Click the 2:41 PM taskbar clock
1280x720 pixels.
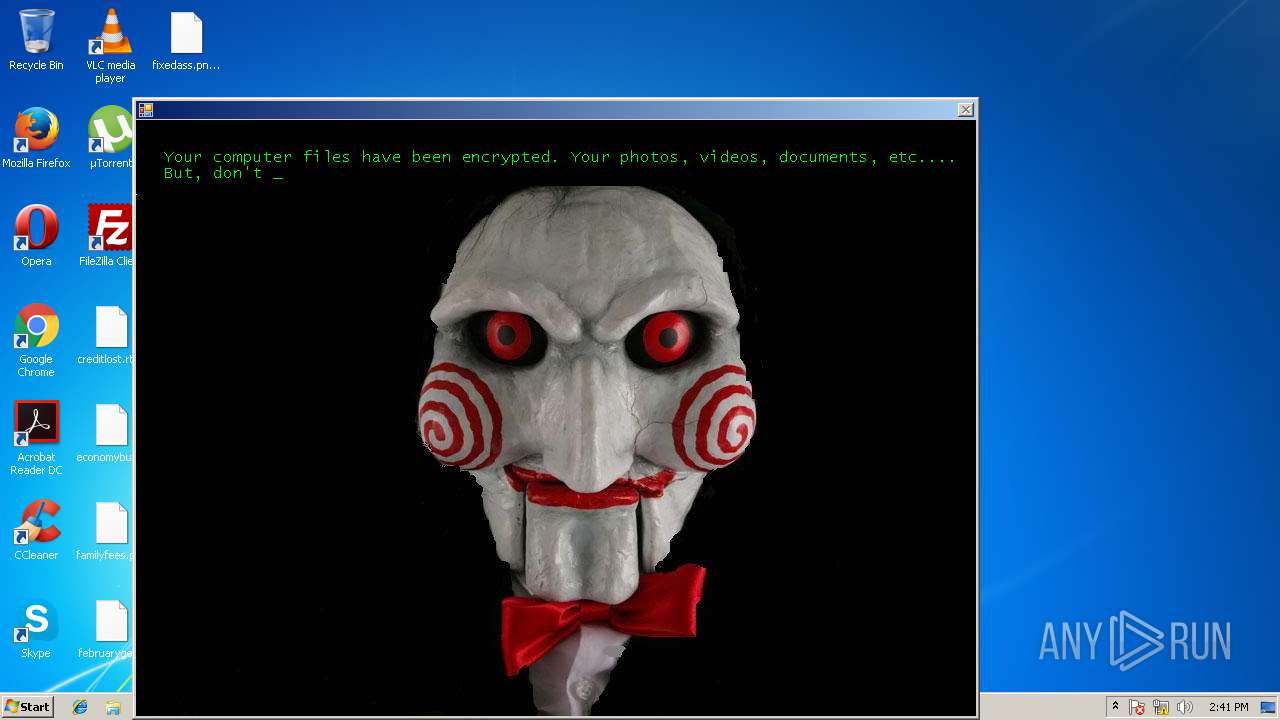[x=1228, y=707]
